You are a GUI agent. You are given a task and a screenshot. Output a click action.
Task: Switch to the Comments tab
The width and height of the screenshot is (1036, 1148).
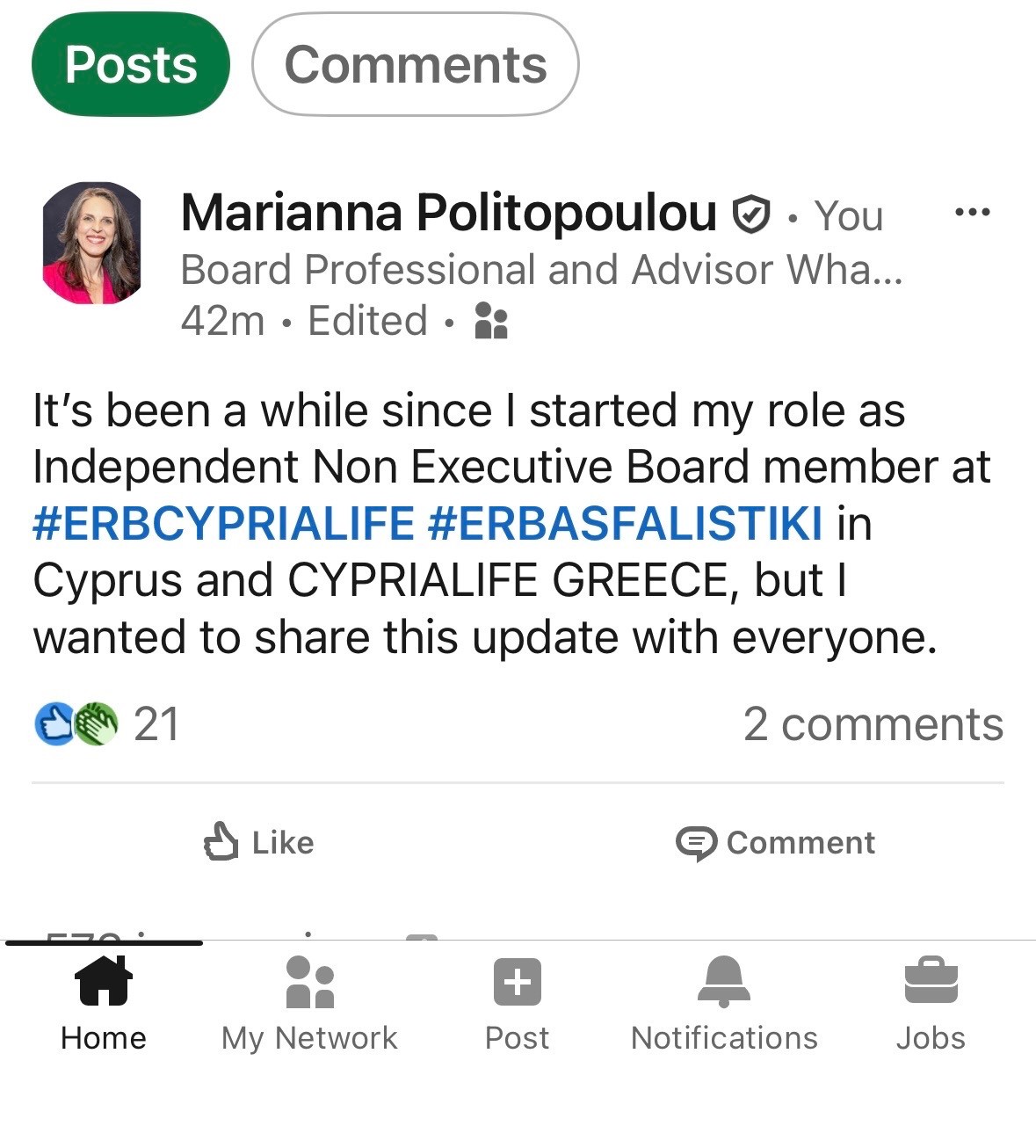[x=415, y=64]
